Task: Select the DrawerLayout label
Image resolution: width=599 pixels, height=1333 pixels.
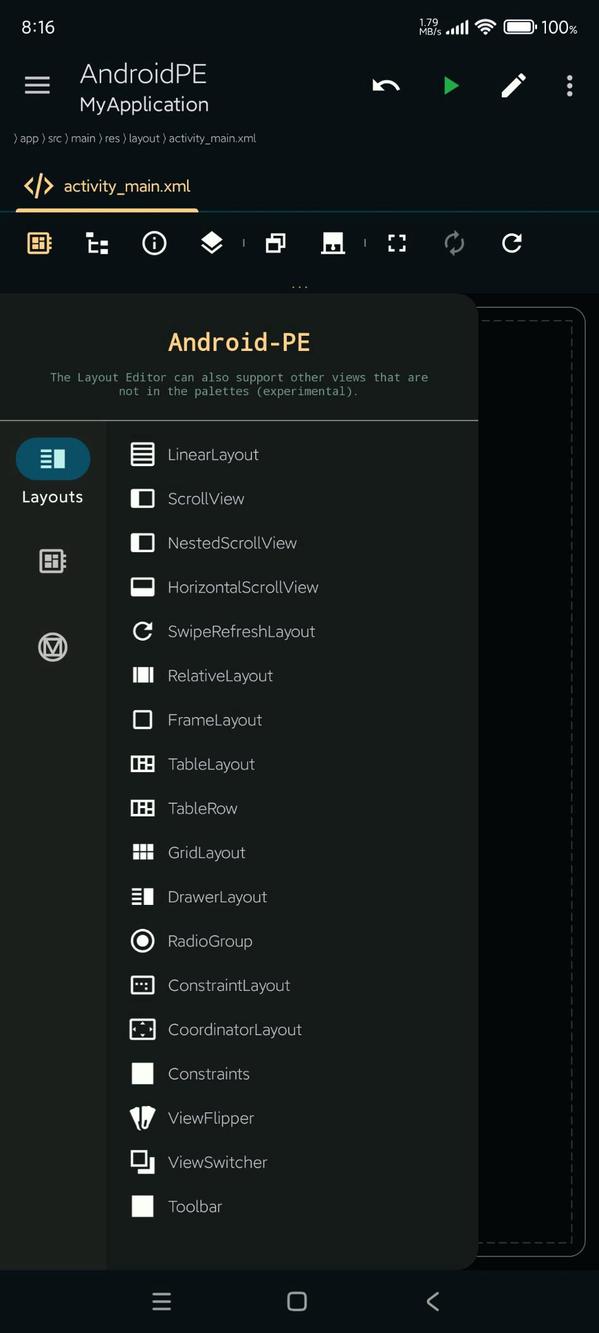Action: coord(217,897)
